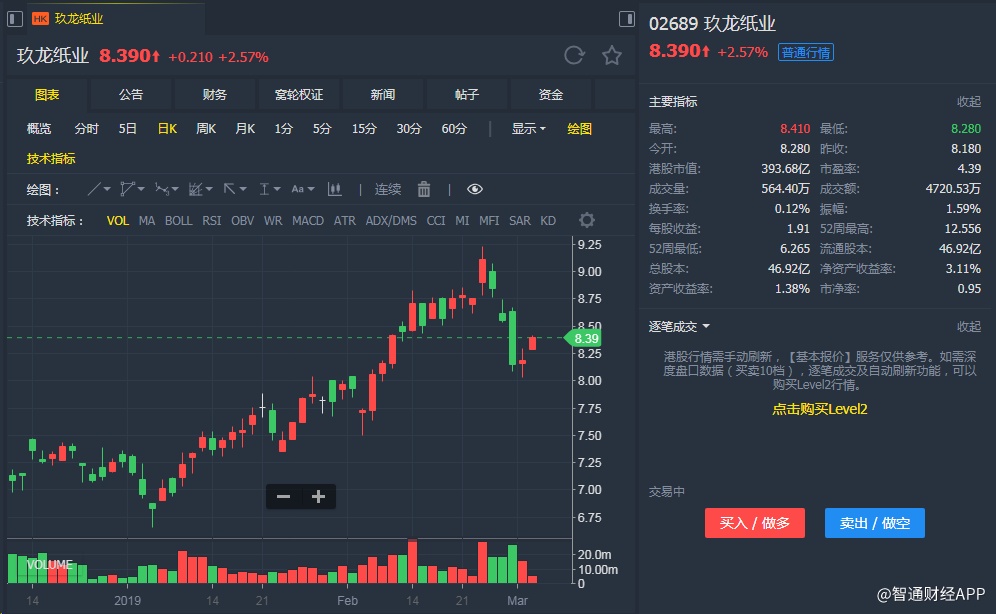
Task: Zoom in chart with plus button
Action: [319, 496]
